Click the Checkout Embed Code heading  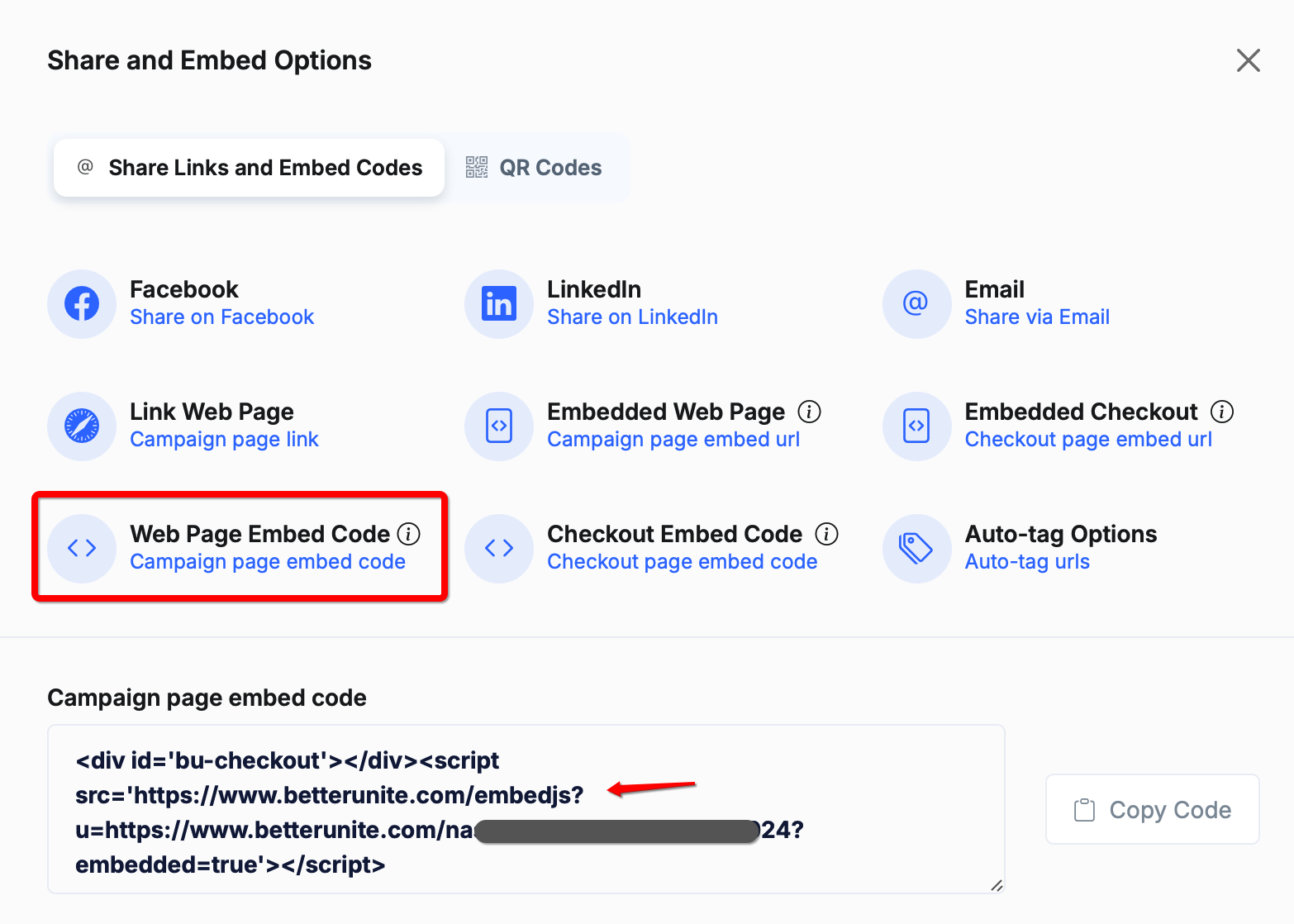(674, 534)
